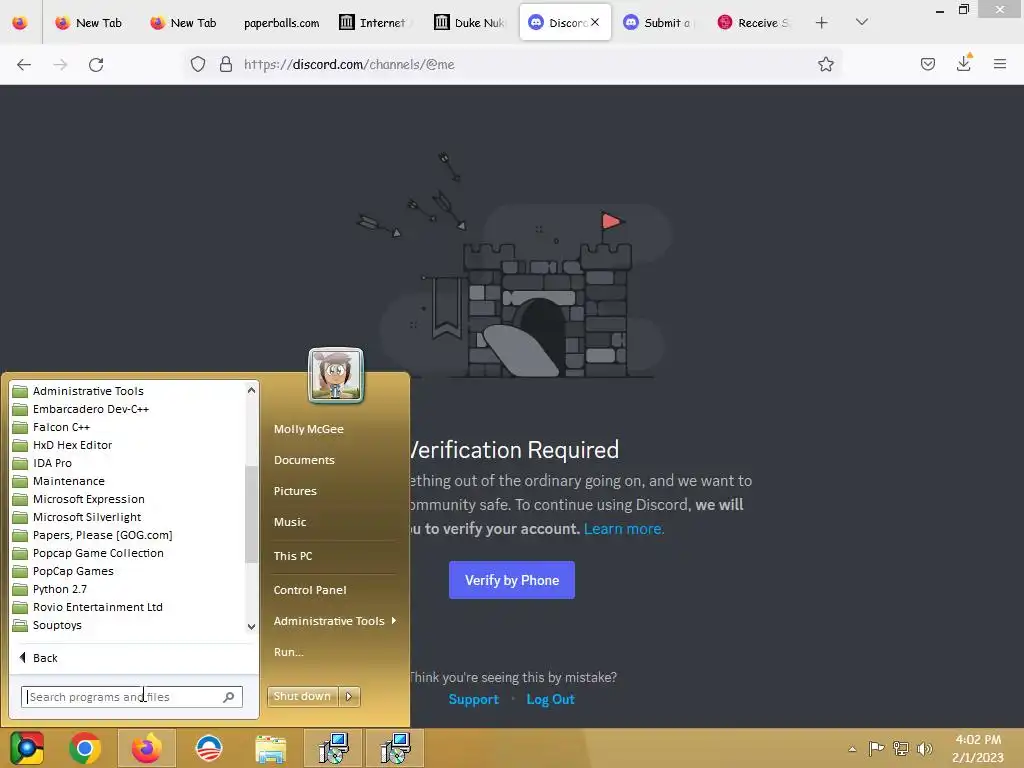
Task: Open This PC from the start menu
Action: pos(293,556)
